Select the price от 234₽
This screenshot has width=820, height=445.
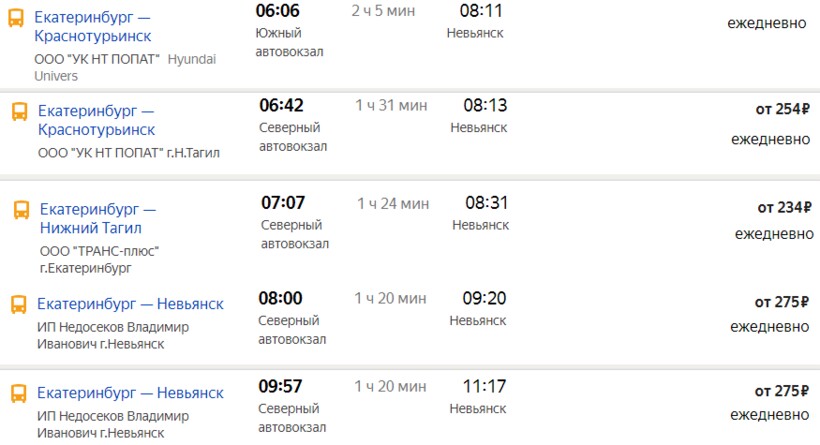click(x=784, y=208)
